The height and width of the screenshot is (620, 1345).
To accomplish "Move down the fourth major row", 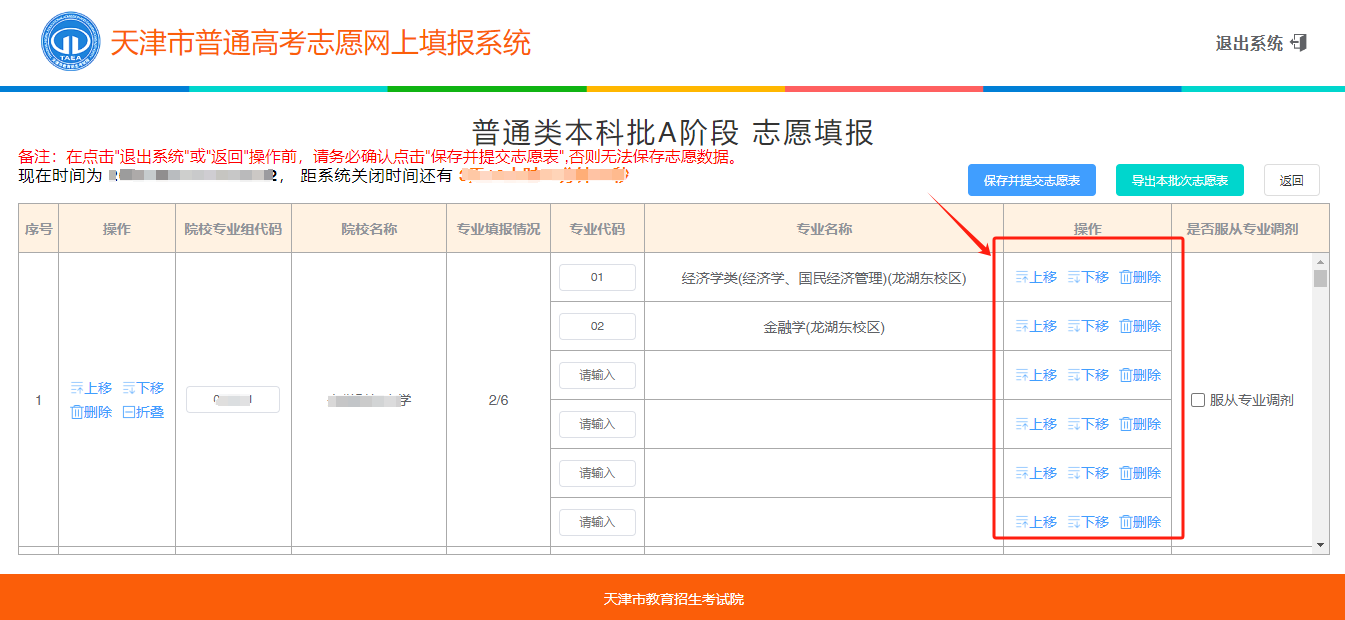I will tap(1088, 424).
